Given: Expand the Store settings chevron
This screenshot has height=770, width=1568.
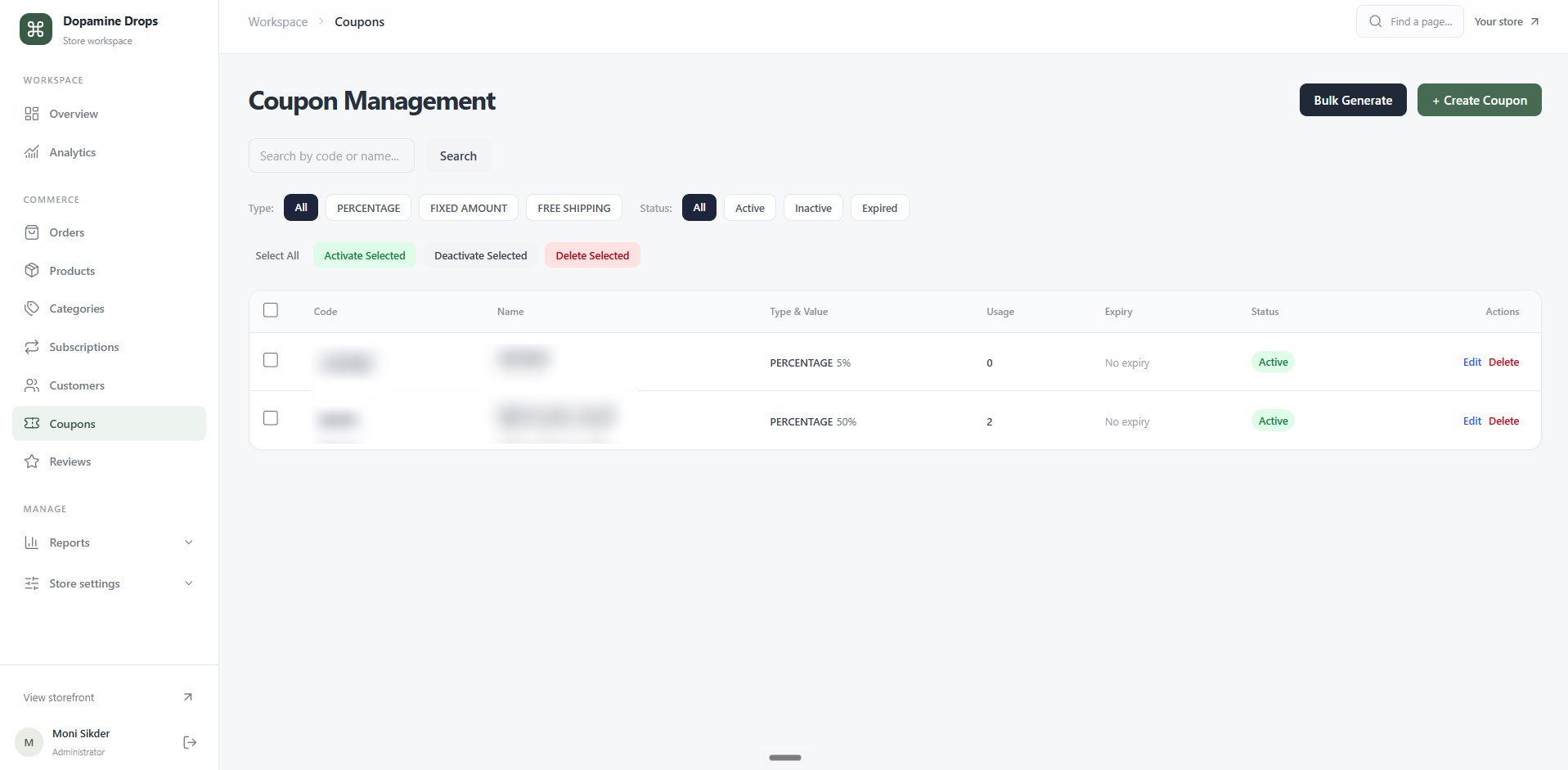Looking at the screenshot, I should pyautogui.click(x=189, y=583).
